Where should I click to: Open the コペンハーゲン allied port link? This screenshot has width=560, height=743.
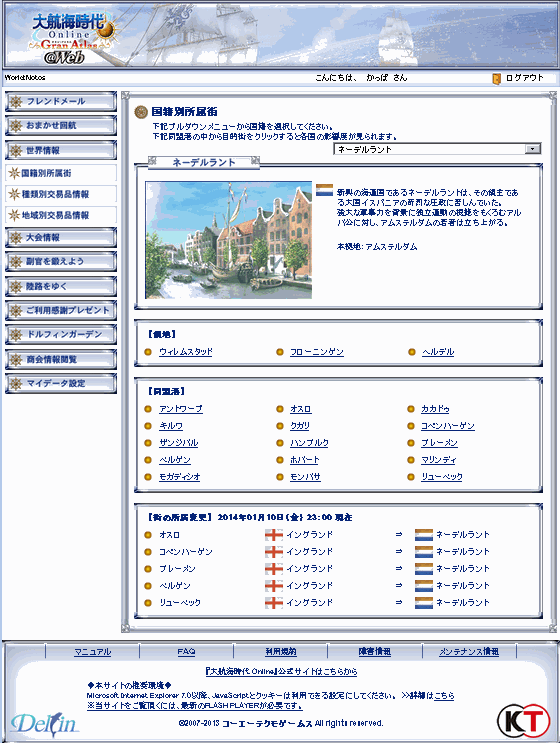point(448,426)
